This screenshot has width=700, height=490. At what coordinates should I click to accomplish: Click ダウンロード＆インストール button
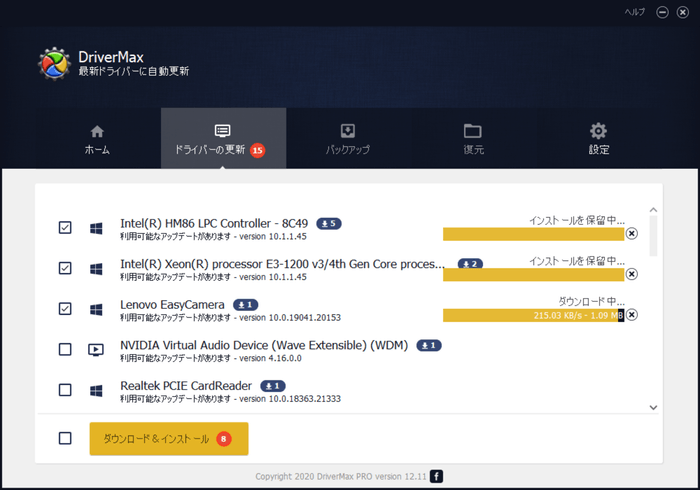pyautogui.click(x=169, y=439)
